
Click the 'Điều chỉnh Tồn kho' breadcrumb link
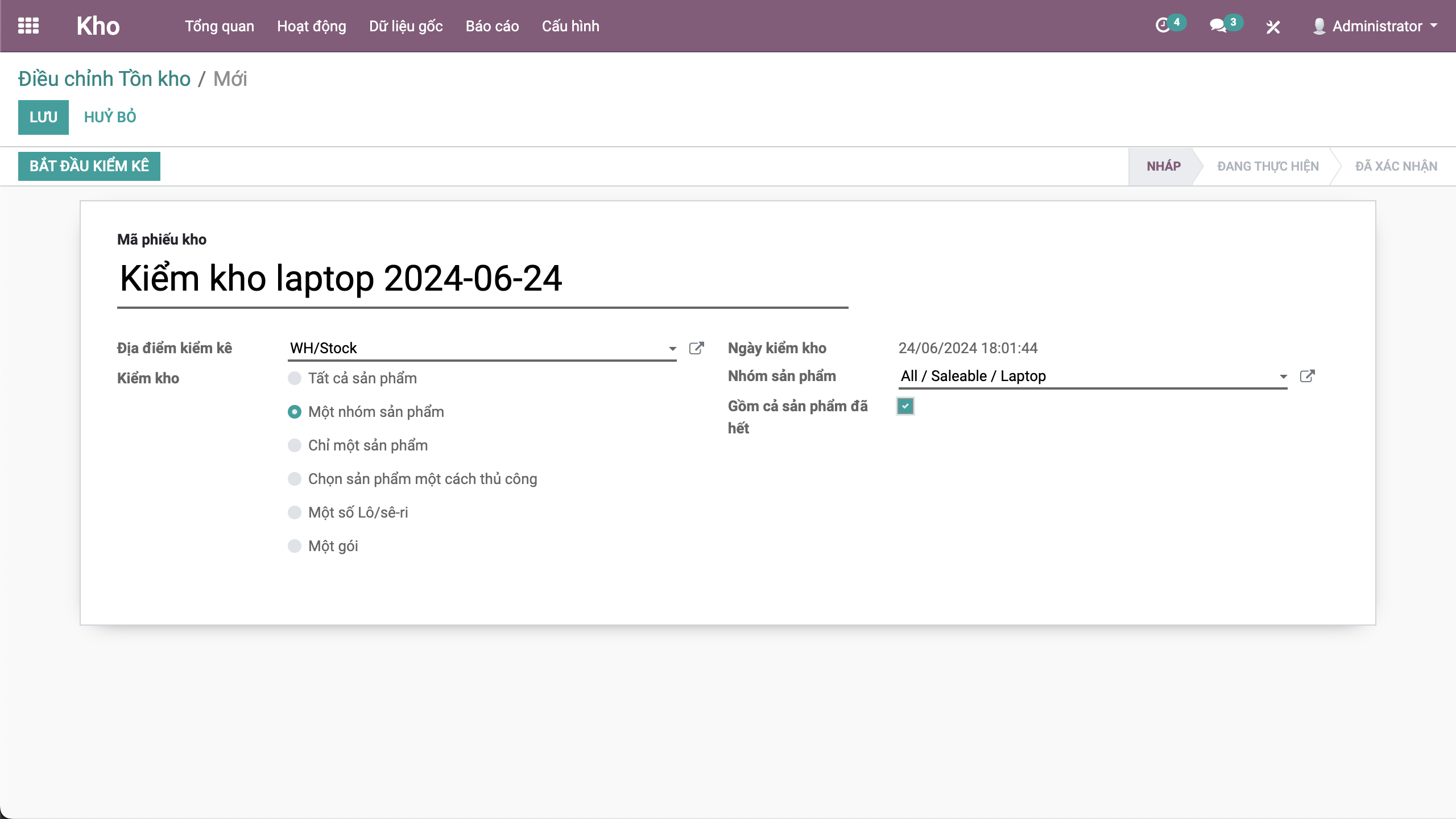point(104,79)
